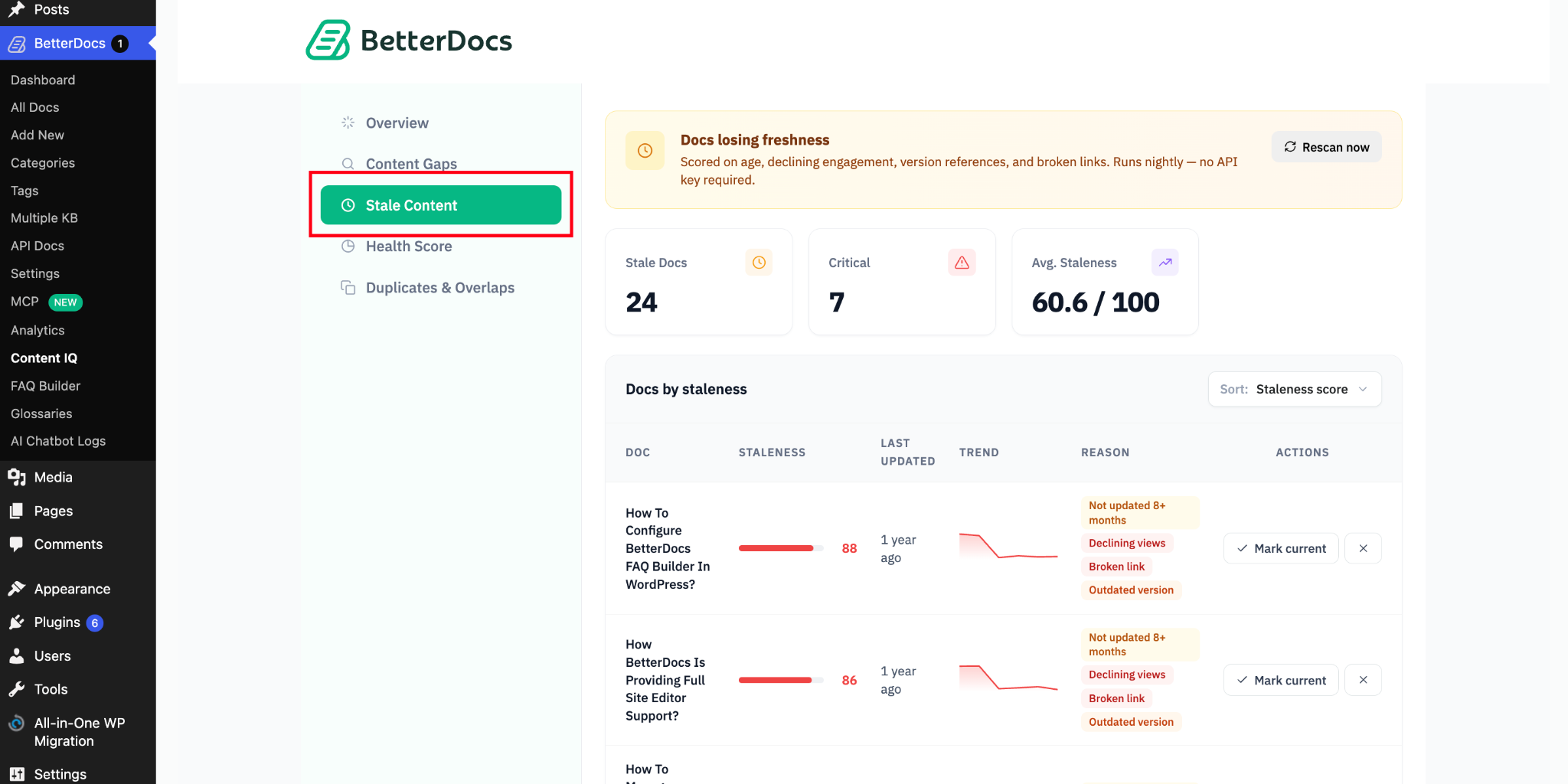Screen dimensions: 1568x784
Task: Open doc 'How To Configure BetterDocs FAQ Builder'
Action: click(x=668, y=548)
